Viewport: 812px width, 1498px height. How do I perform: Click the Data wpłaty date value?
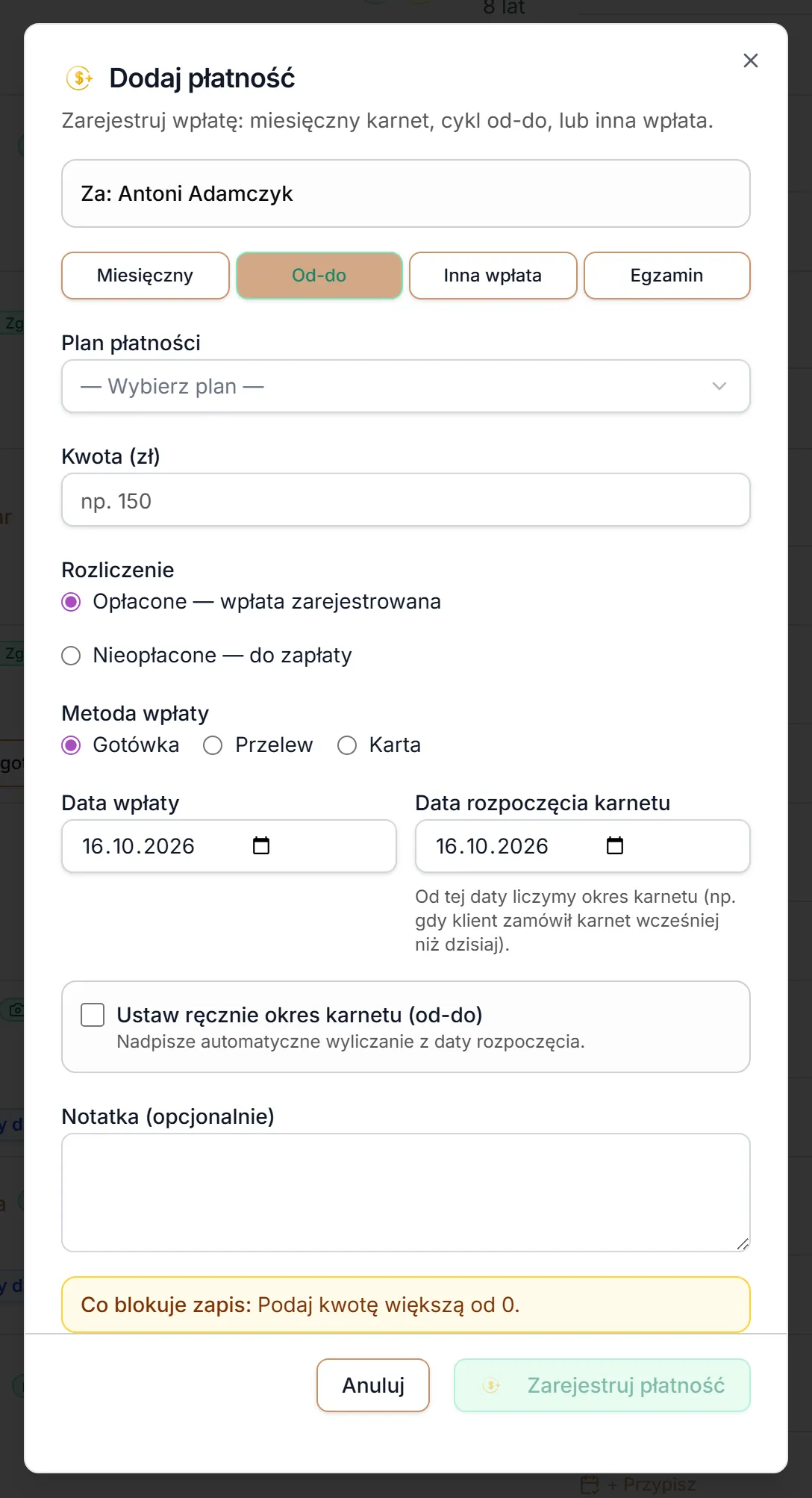(138, 846)
